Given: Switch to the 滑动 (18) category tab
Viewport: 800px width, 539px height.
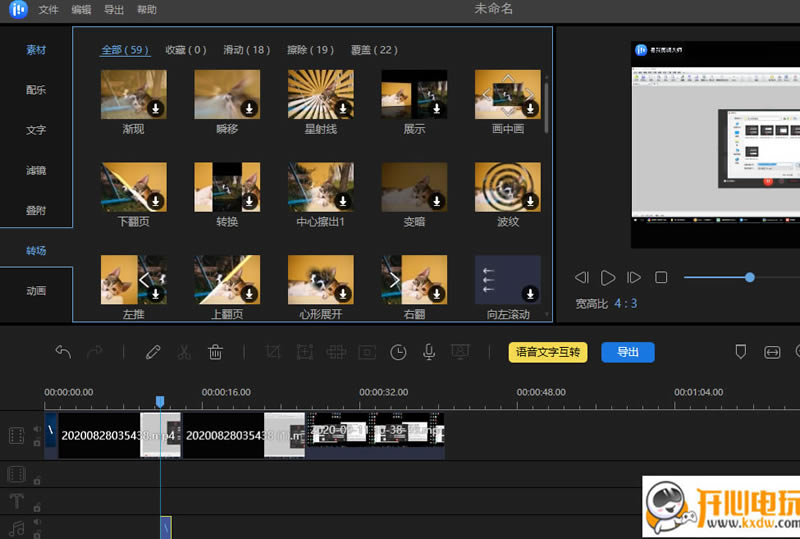Looking at the screenshot, I should [246, 49].
